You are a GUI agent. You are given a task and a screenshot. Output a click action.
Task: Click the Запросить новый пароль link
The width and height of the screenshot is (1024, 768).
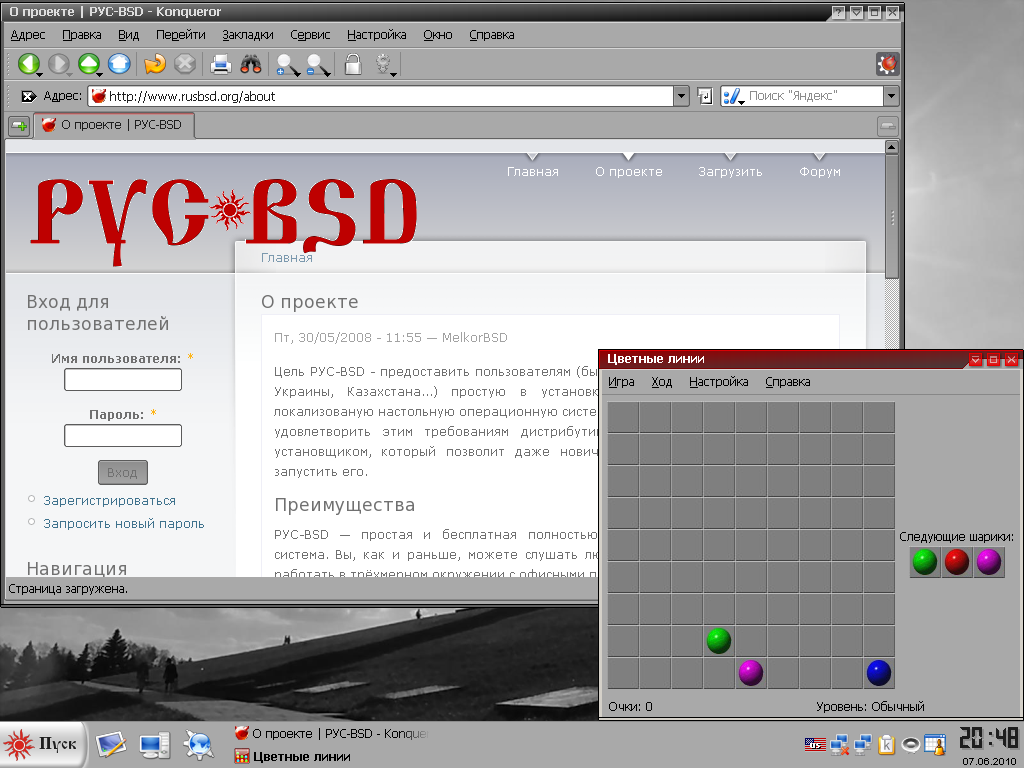pyautogui.click(x=123, y=524)
